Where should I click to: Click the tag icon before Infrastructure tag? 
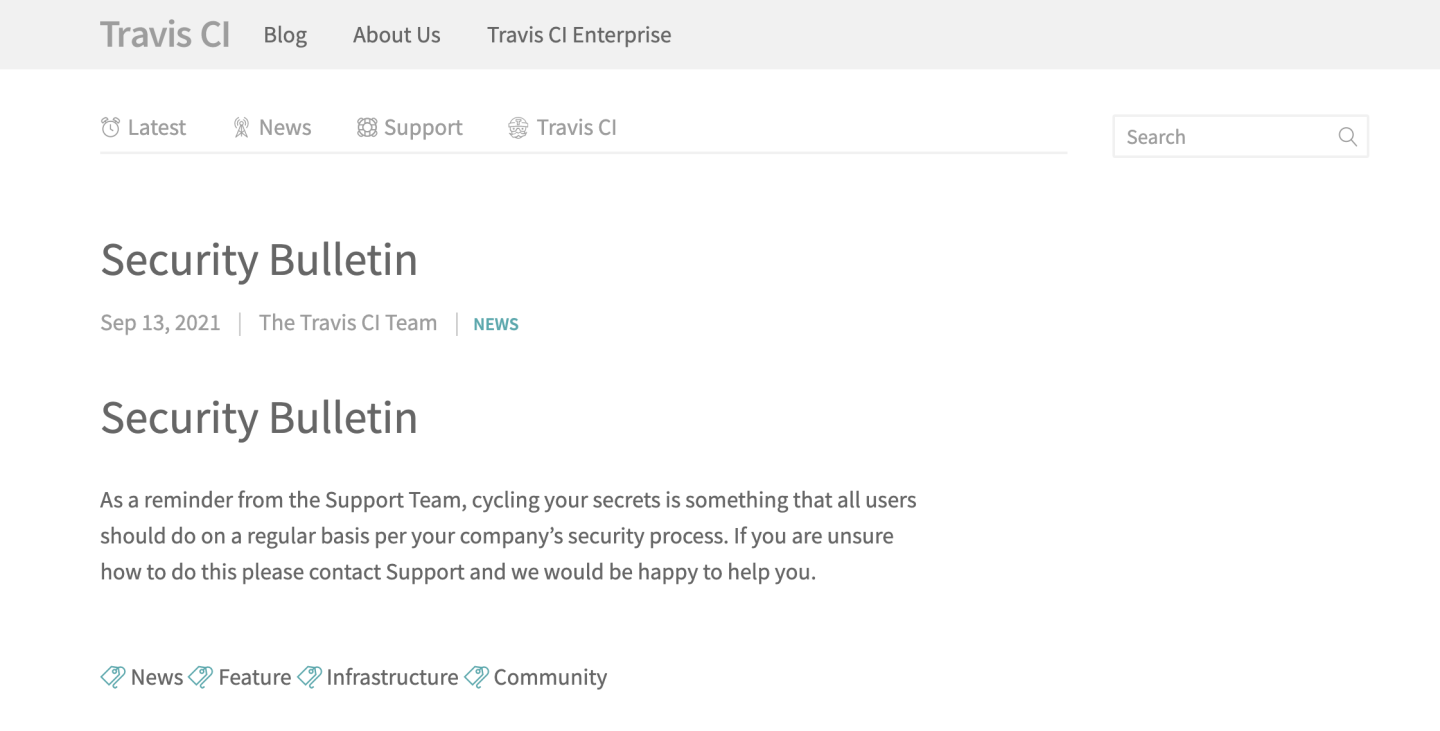pos(309,677)
